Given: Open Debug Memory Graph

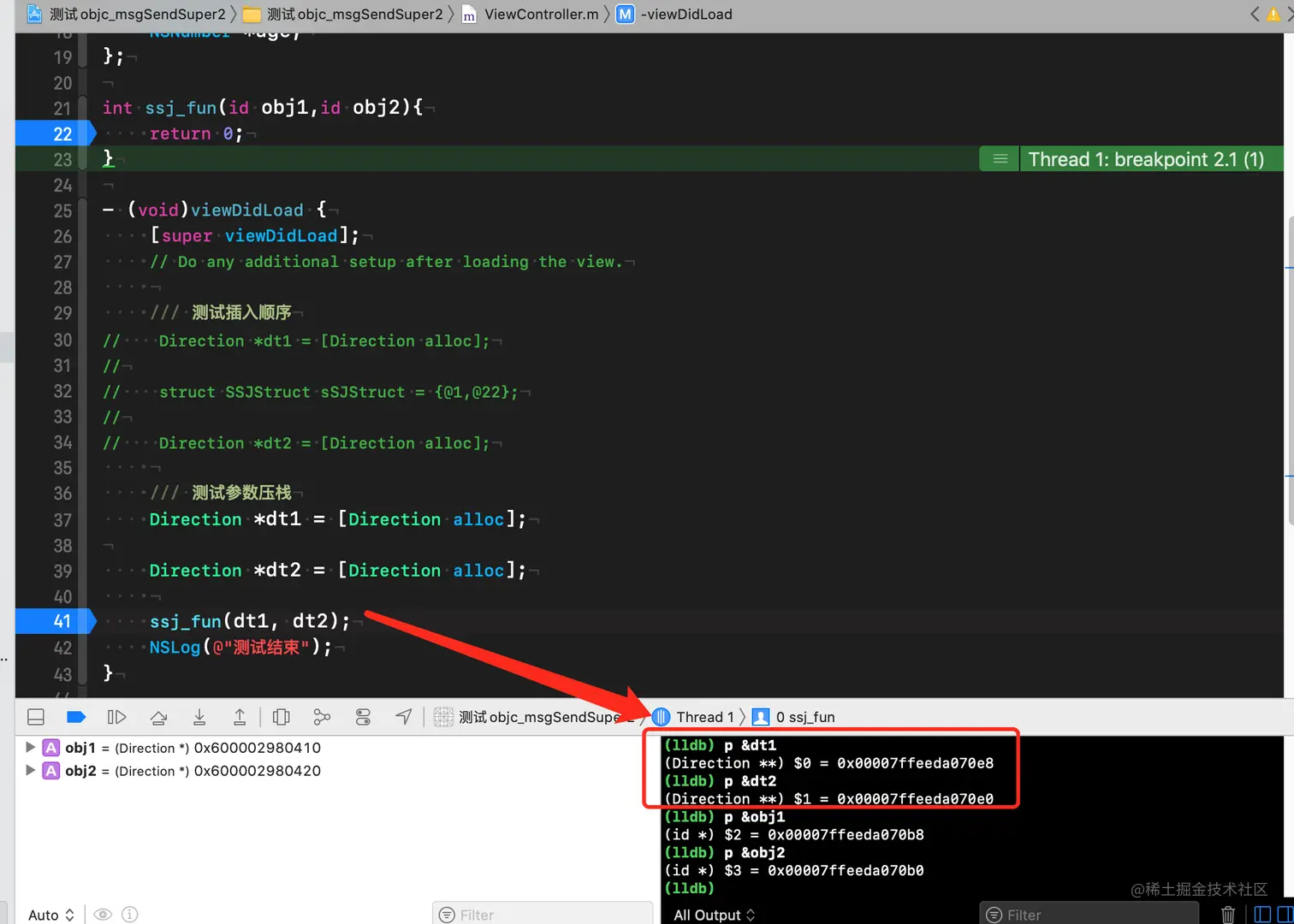Looking at the screenshot, I should point(322,717).
